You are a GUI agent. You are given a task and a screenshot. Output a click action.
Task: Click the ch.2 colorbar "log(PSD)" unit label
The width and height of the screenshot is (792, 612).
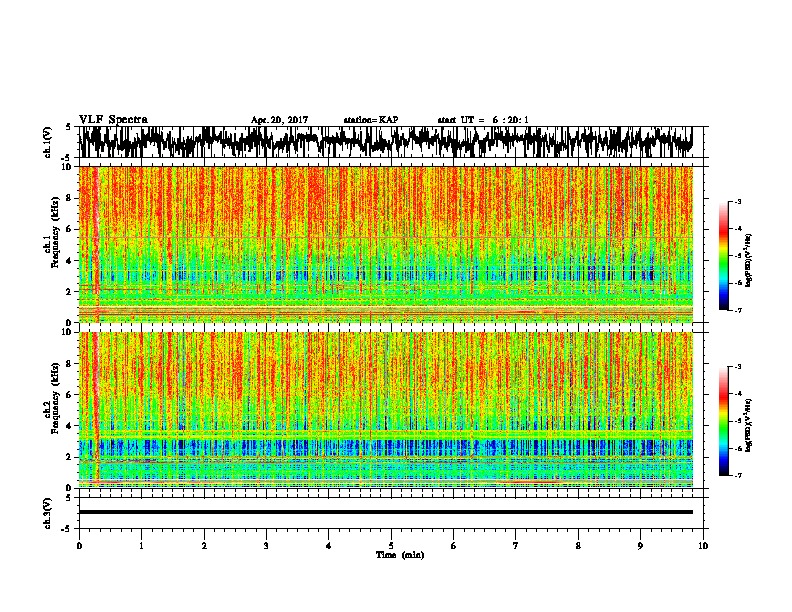coord(749,426)
